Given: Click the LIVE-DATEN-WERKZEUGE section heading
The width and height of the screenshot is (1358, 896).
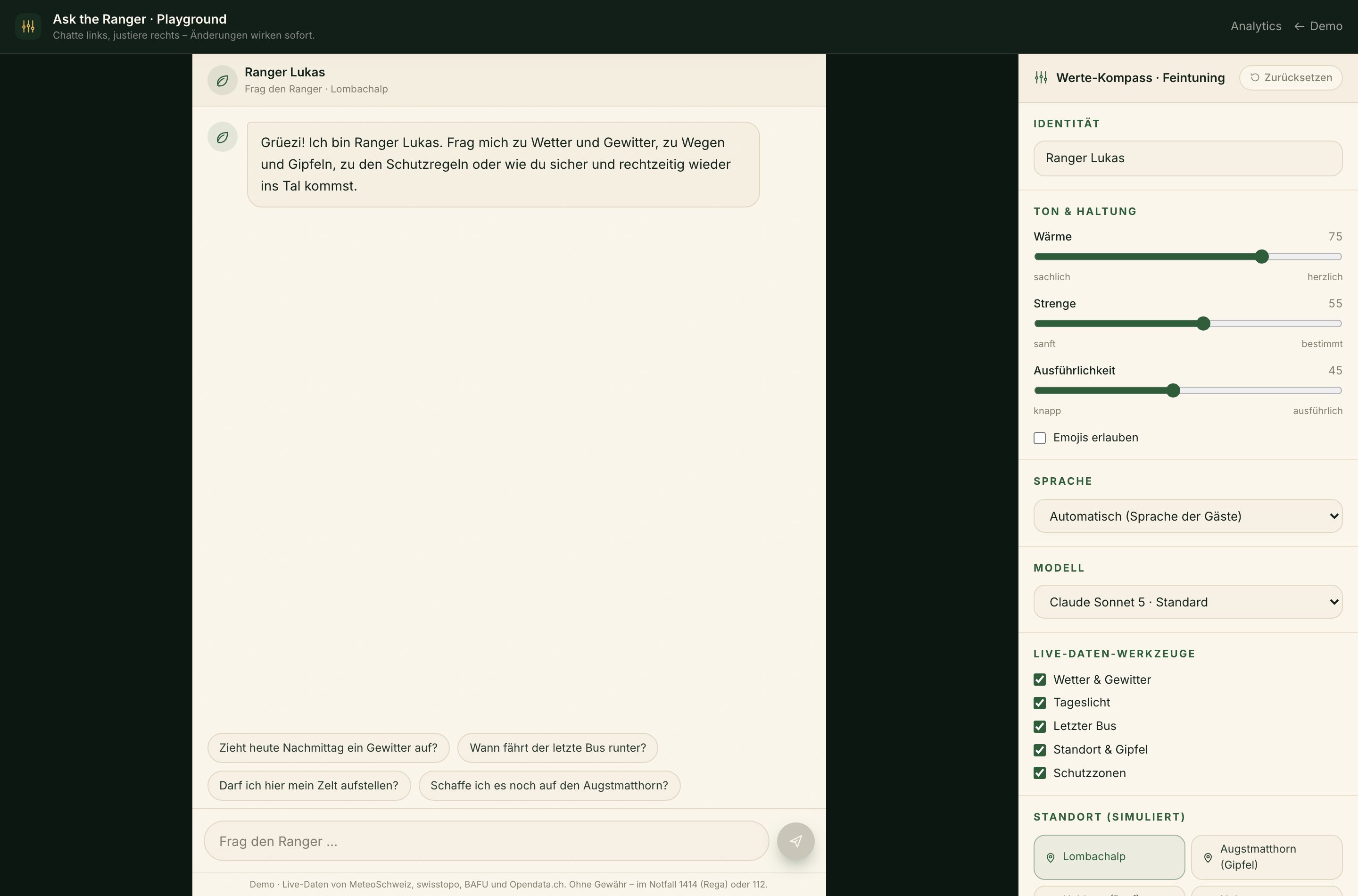Looking at the screenshot, I should 1114,654.
